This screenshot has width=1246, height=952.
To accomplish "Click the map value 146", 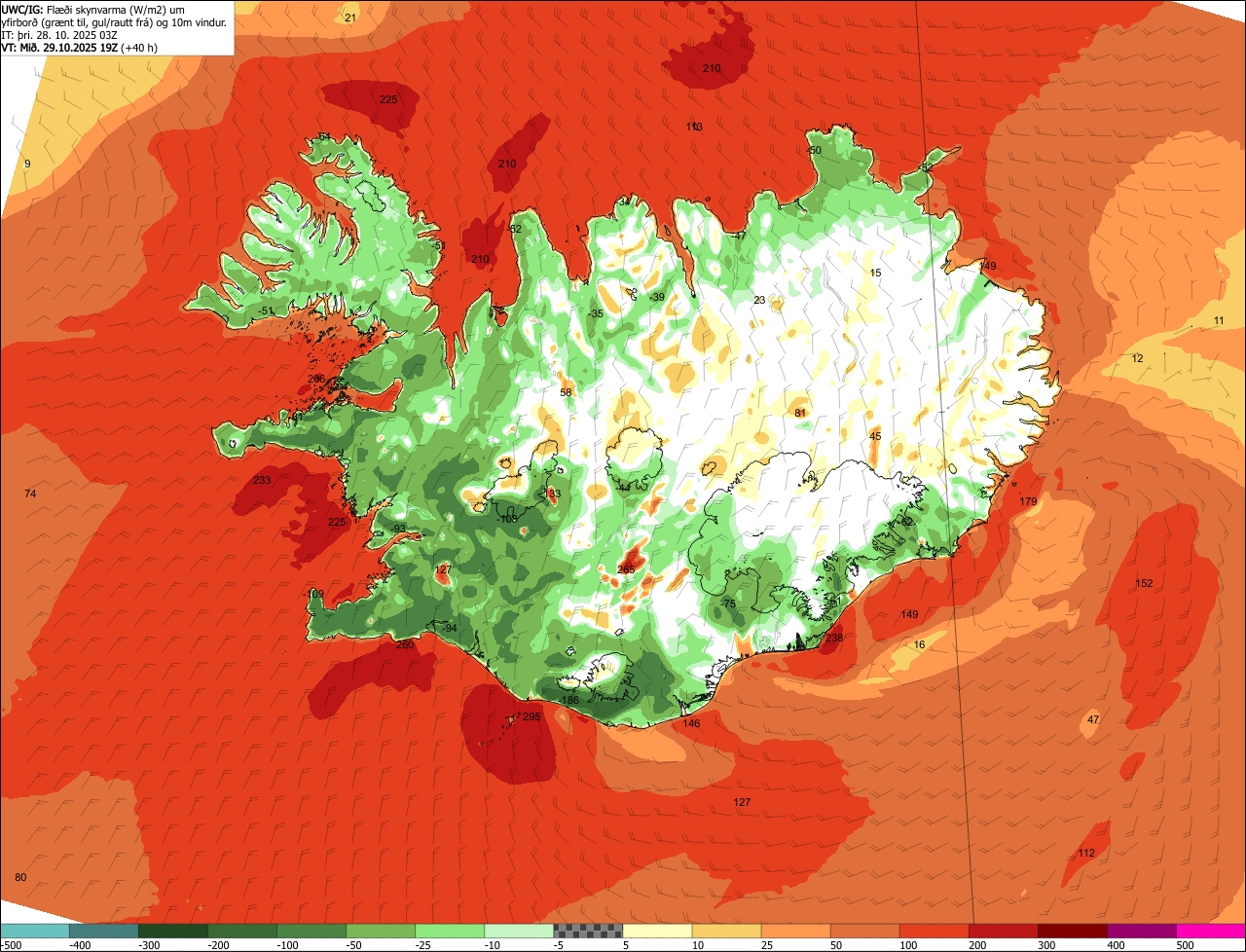I will click(691, 723).
